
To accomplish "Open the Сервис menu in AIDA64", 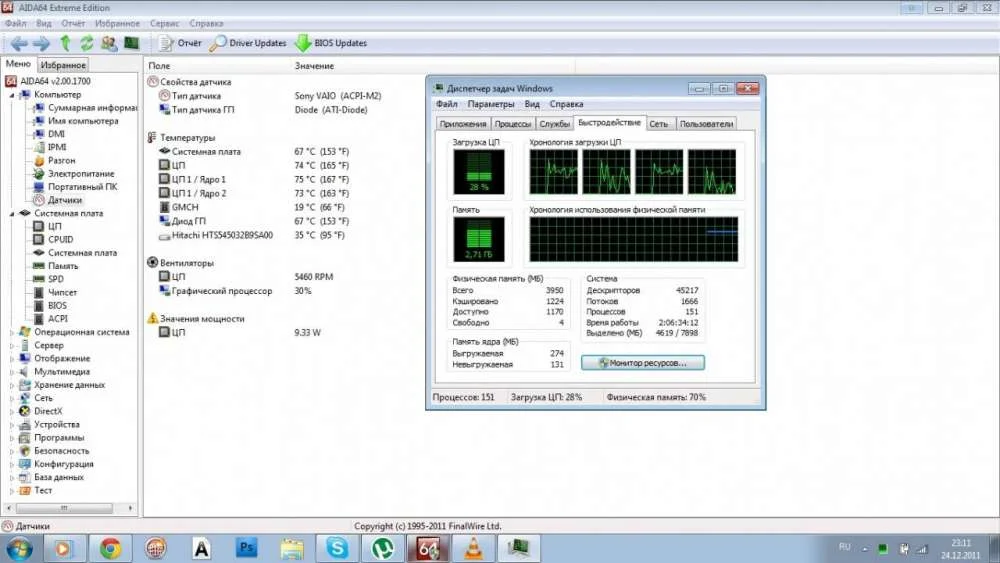I will 165,23.
